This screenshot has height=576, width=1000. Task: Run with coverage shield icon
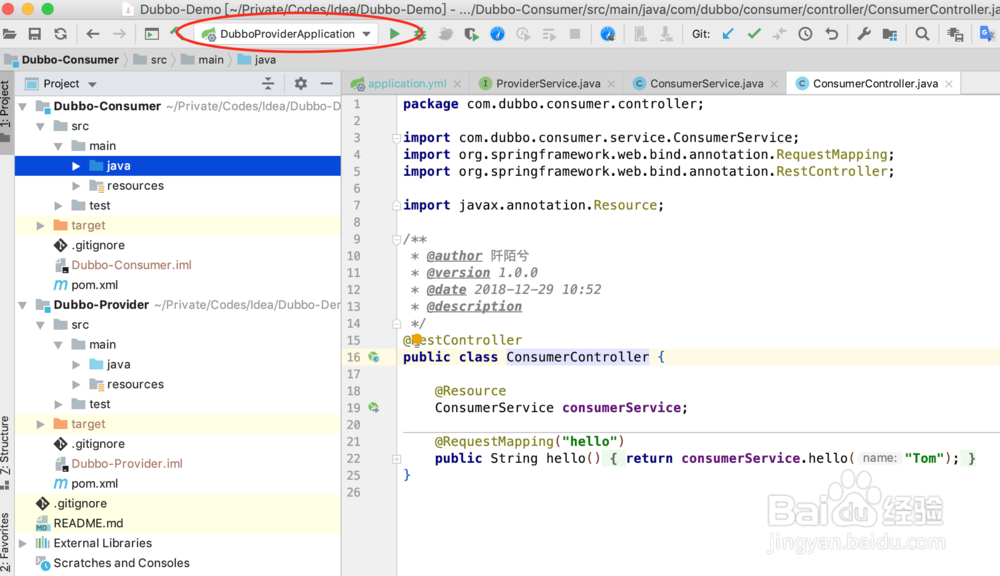[x=471, y=34]
